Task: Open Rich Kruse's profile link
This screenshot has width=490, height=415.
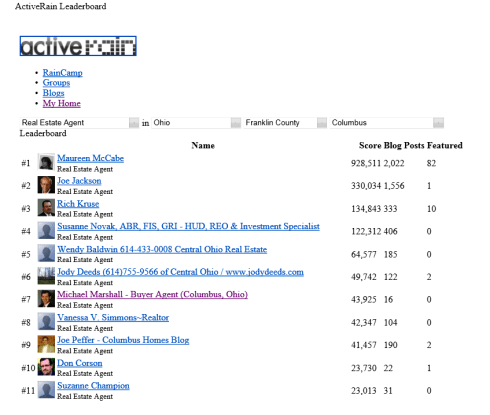Action: [x=78, y=204]
